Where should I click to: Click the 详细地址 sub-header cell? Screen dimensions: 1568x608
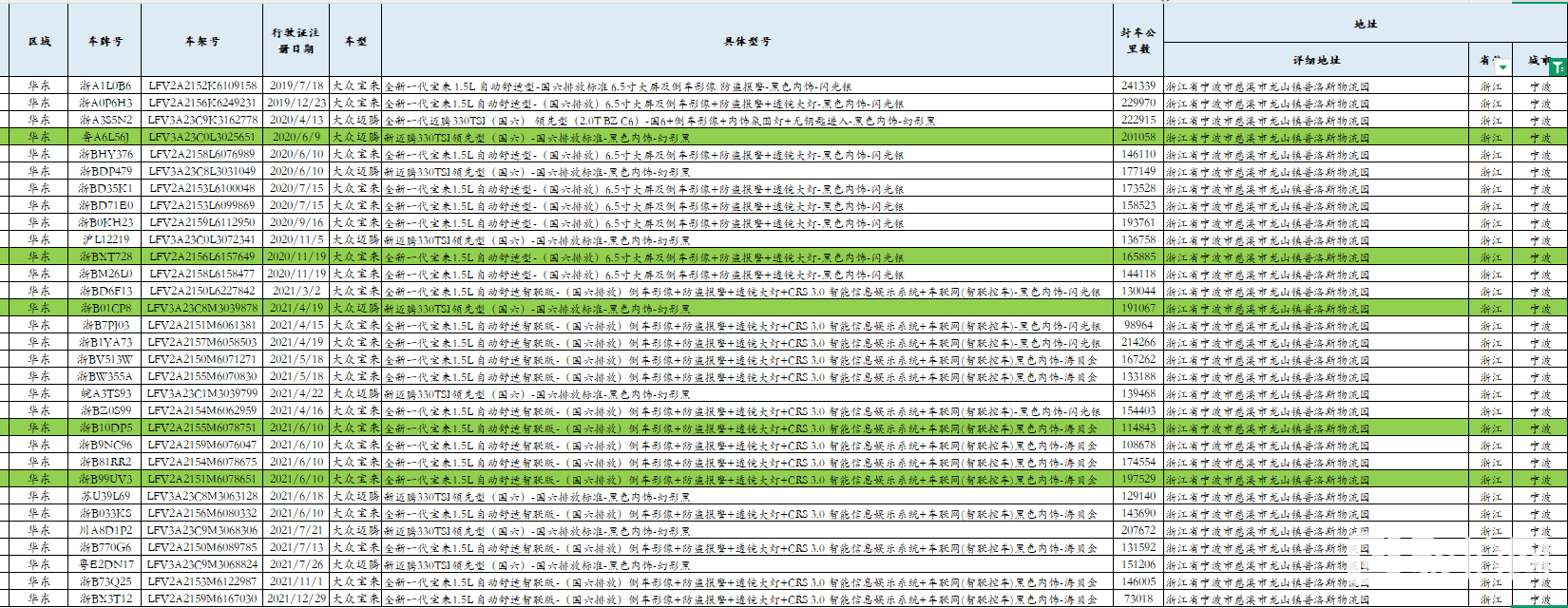[1316, 60]
